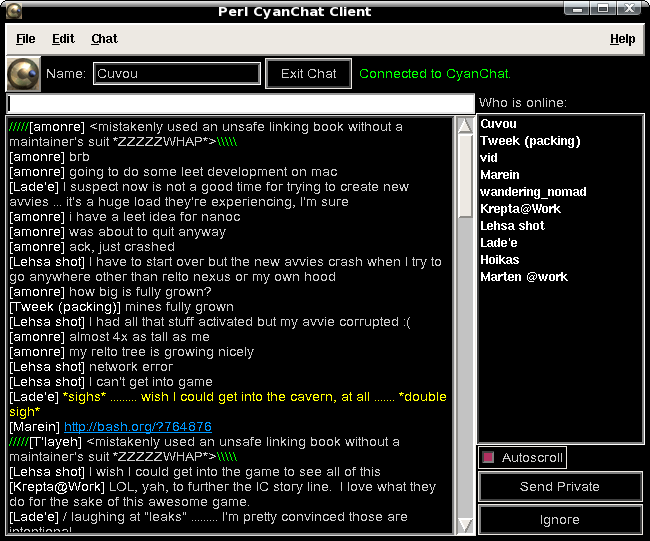
Task: Click the chat scrollbar up arrow
Action: (466, 125)
